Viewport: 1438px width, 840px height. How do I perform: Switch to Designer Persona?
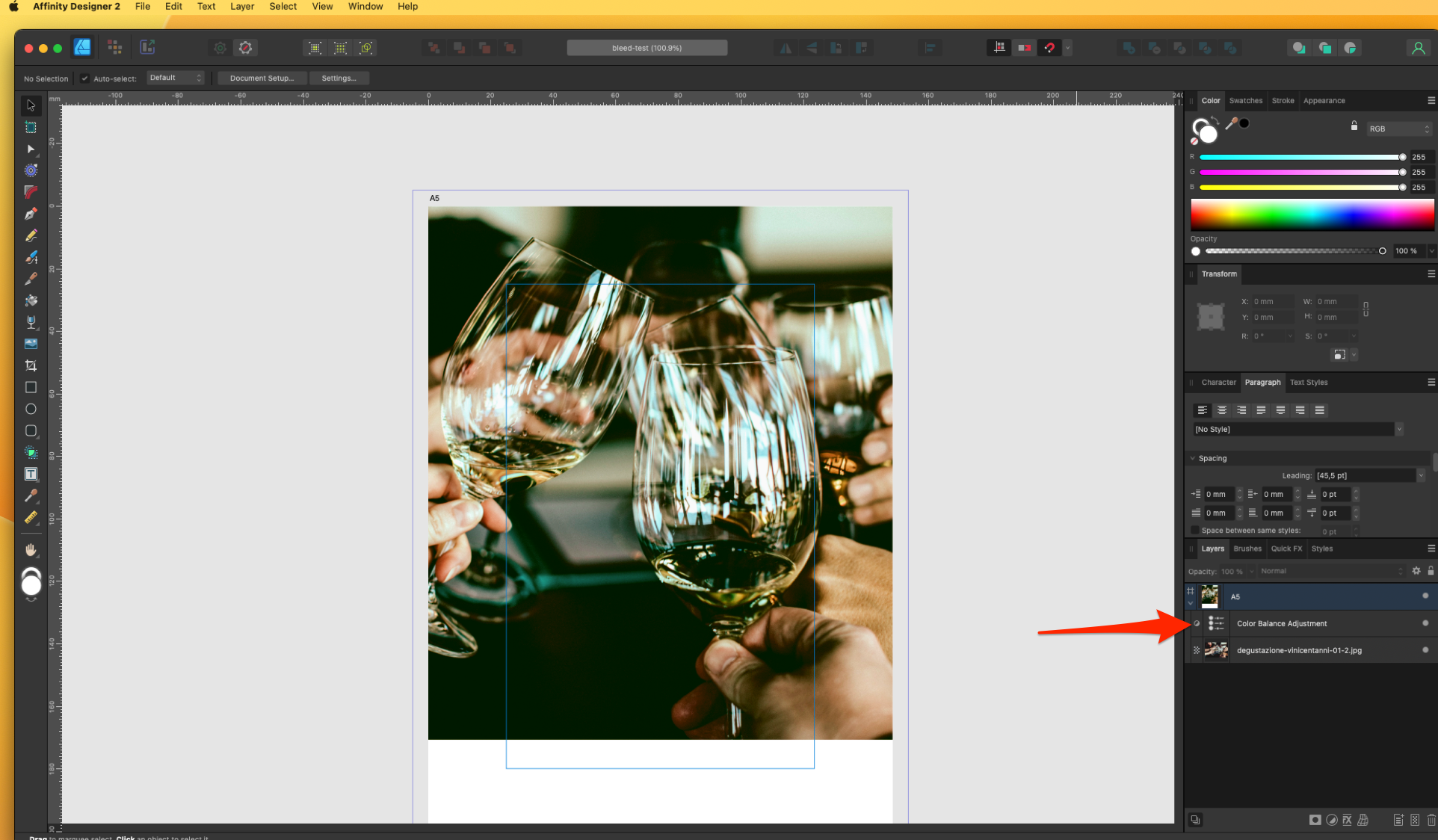(82, 47)
